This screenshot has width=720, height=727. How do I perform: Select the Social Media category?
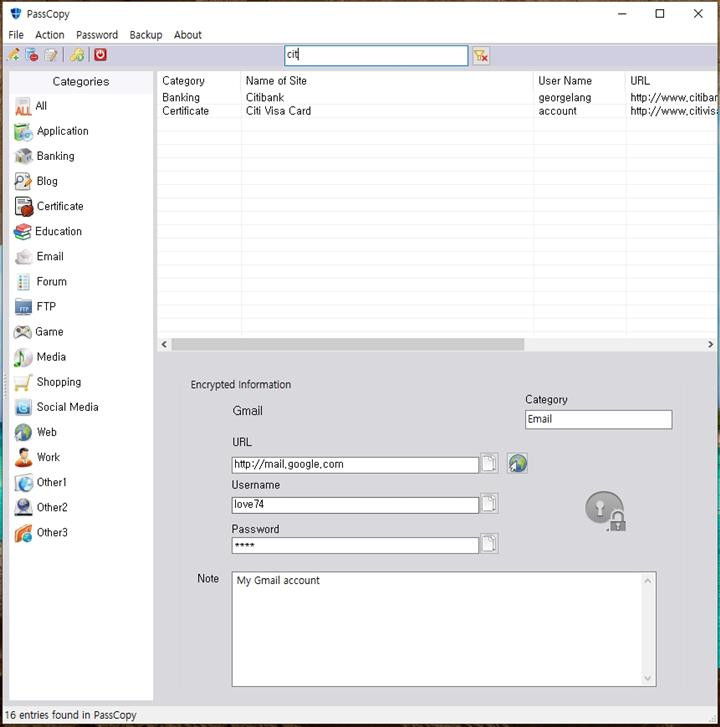click(56, 407)
